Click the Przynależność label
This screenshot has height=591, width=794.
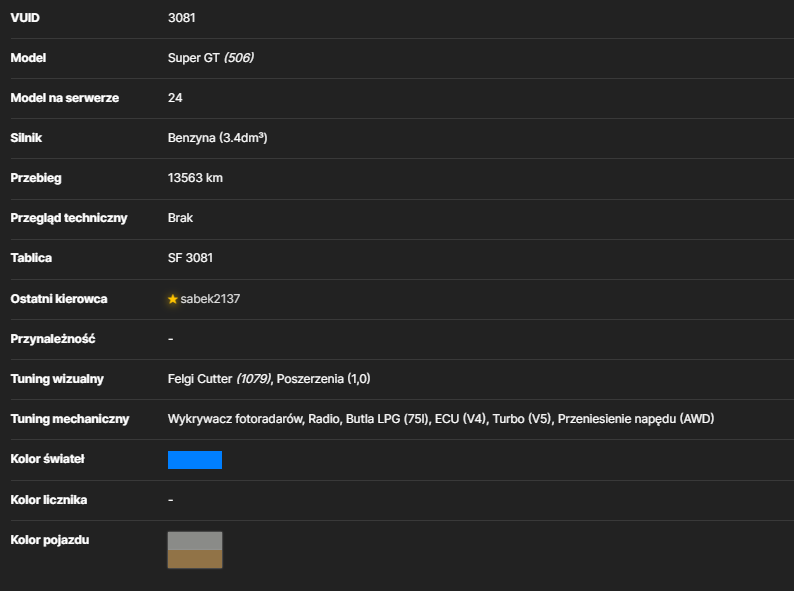53,339
